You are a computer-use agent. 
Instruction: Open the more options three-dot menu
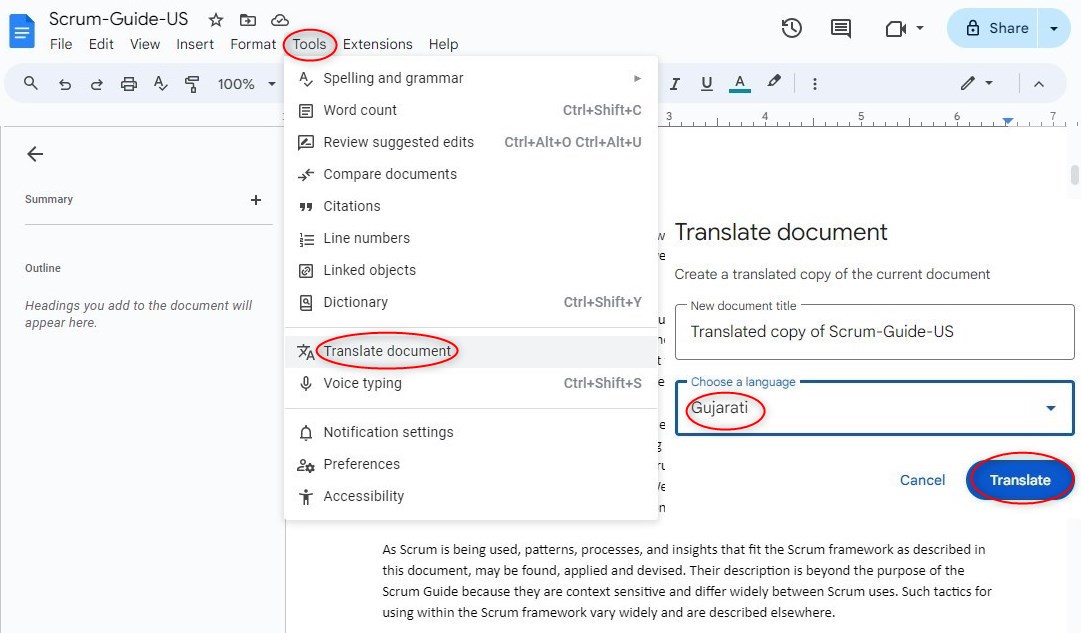[x=815, y=84]
